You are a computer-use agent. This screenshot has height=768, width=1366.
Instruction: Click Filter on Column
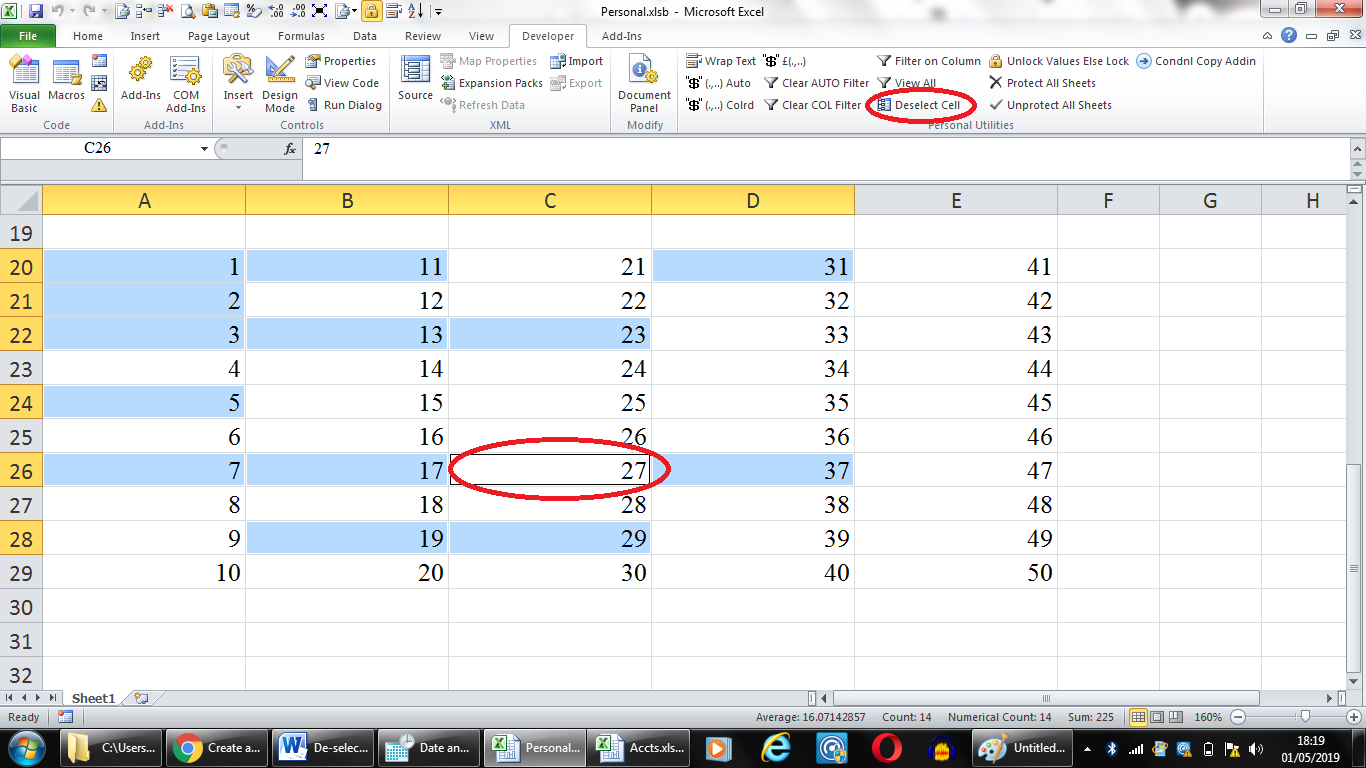coord(929,61)
